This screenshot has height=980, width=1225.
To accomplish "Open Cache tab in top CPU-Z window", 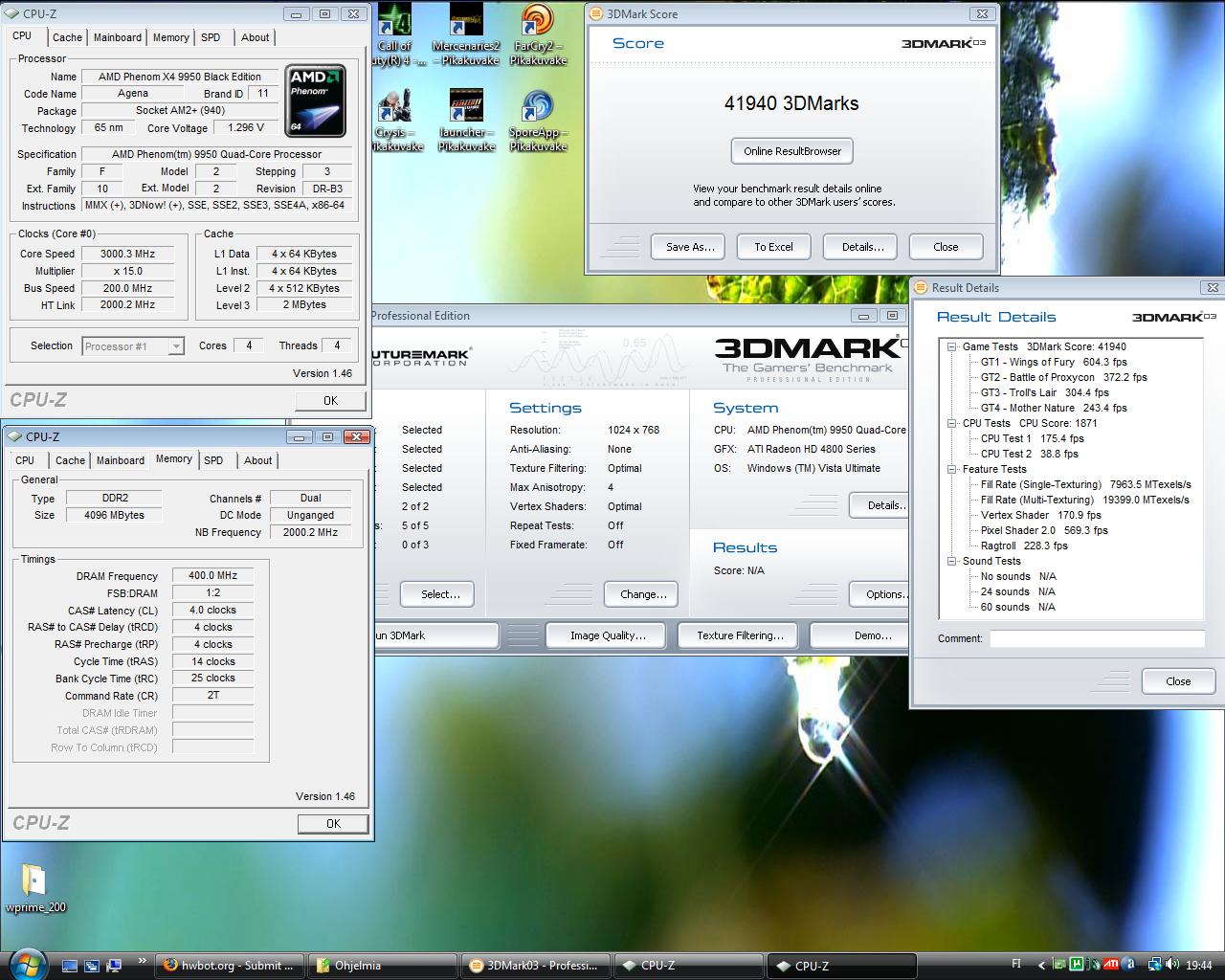I will tap(67, 37).
